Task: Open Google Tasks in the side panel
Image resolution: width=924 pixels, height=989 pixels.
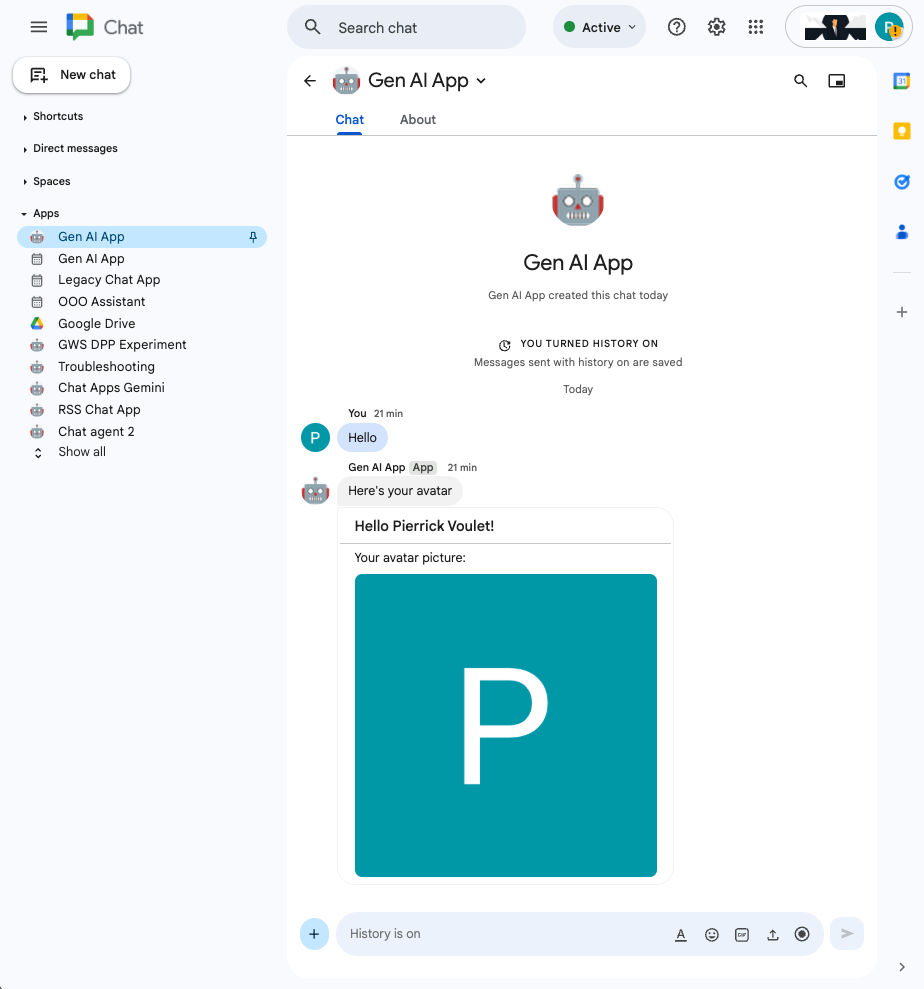Action: (901, 182)
